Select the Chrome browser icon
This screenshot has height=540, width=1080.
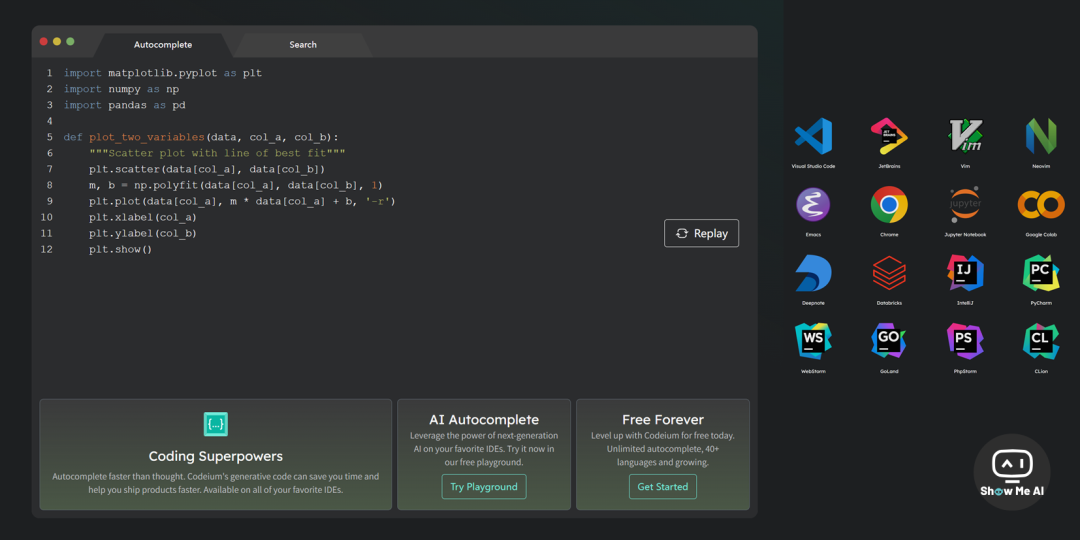(x=888, y=205)
